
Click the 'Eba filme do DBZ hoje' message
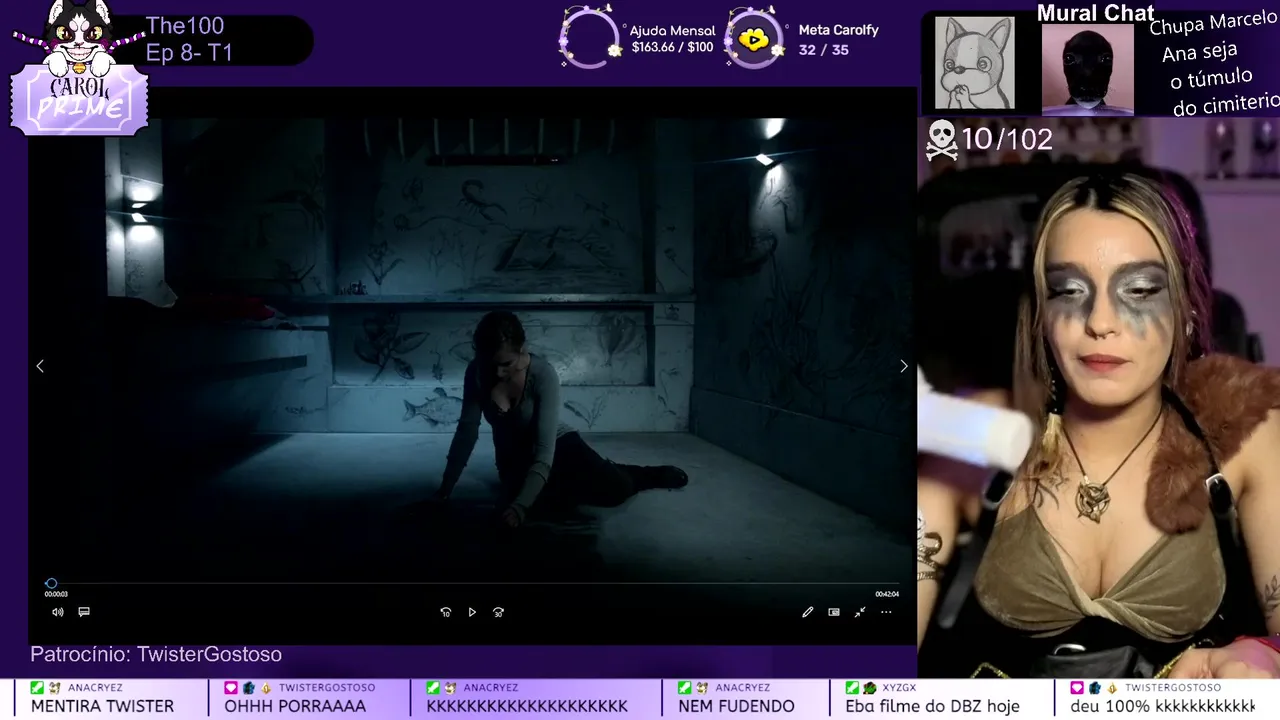point(932,706)
